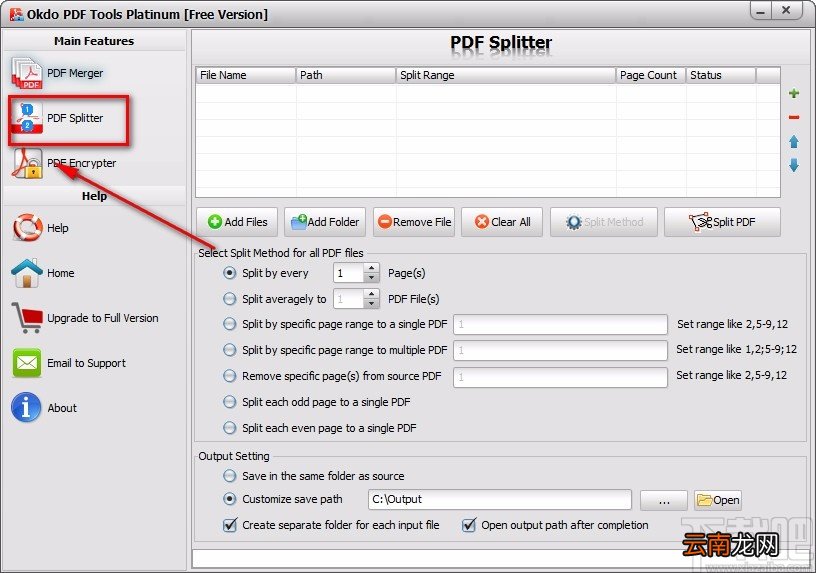816x573 pixels.
Task: Open the Home link text
Action: (x=60, y=273)
